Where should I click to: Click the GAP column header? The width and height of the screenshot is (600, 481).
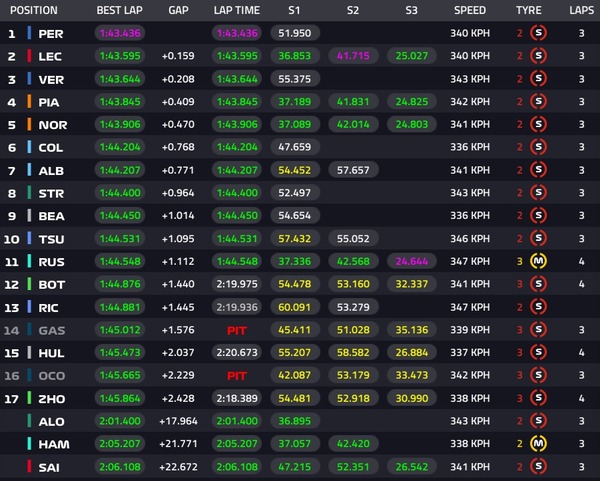coord(178,10)
